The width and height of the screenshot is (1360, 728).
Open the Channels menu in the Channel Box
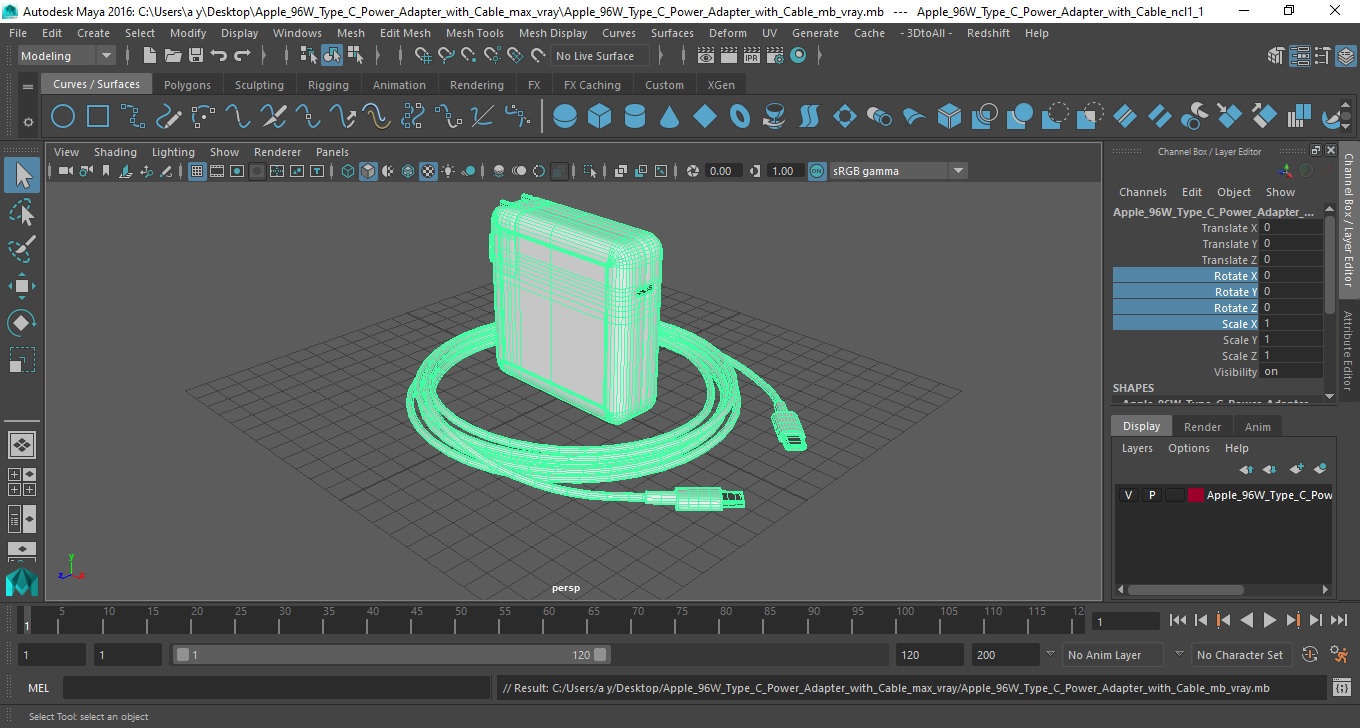click(x=1143, y=192)
